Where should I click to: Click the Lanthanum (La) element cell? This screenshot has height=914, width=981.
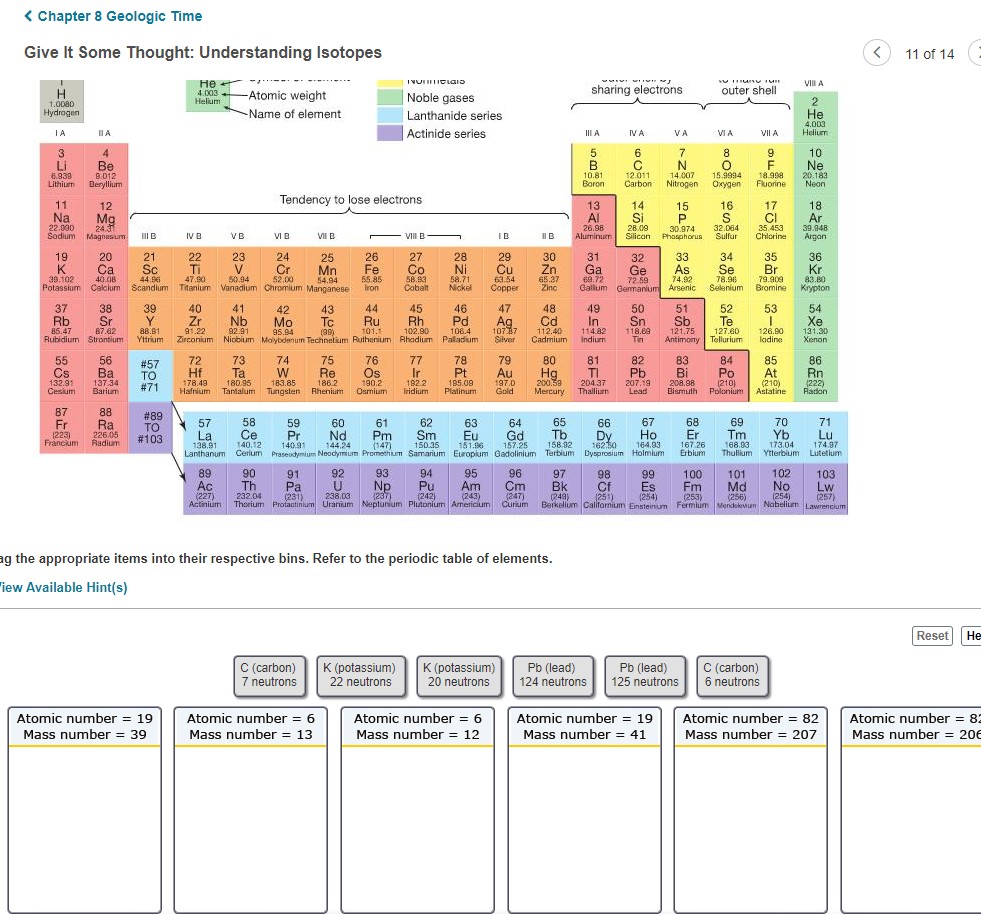205,437
